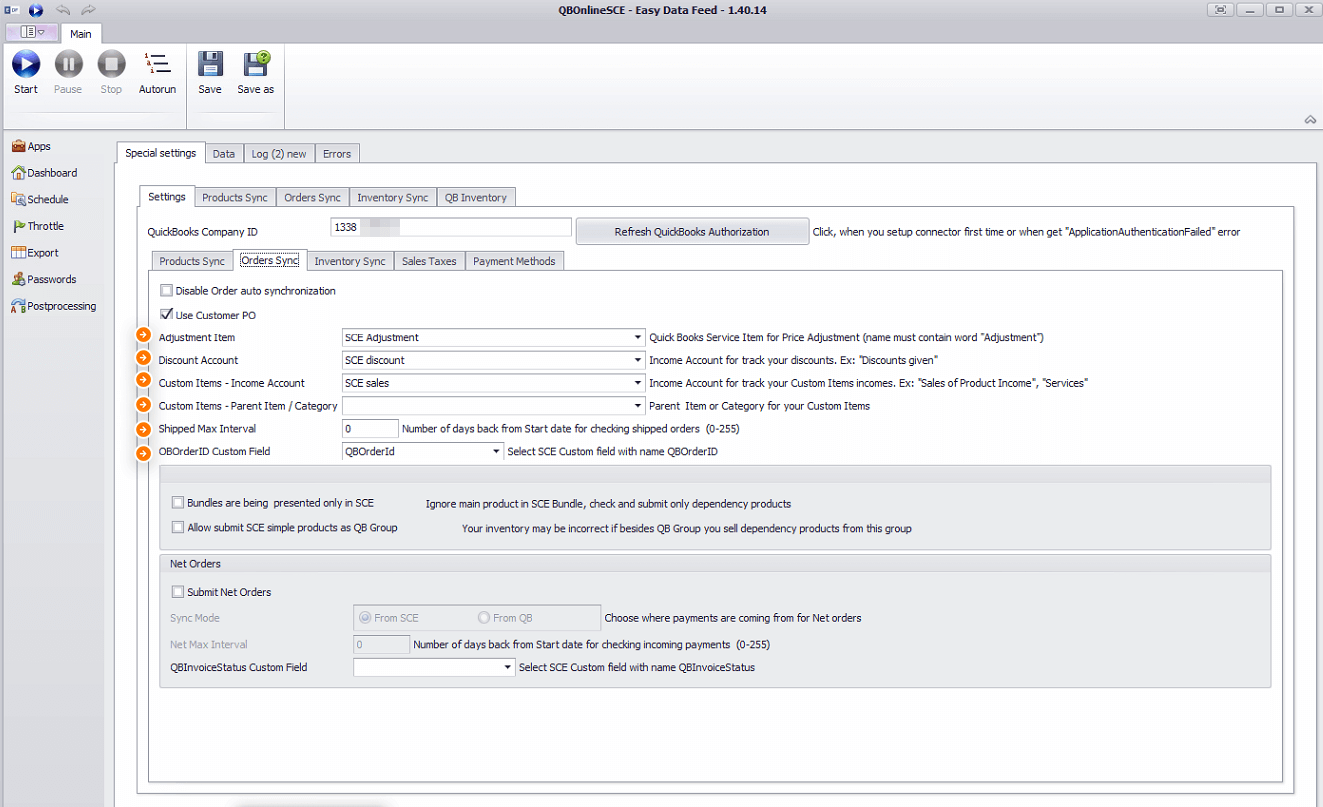The height and width of the screenshot is (807, 1323).
Task: Click the undo arrow in title bar
Action: tap(64, 10)
